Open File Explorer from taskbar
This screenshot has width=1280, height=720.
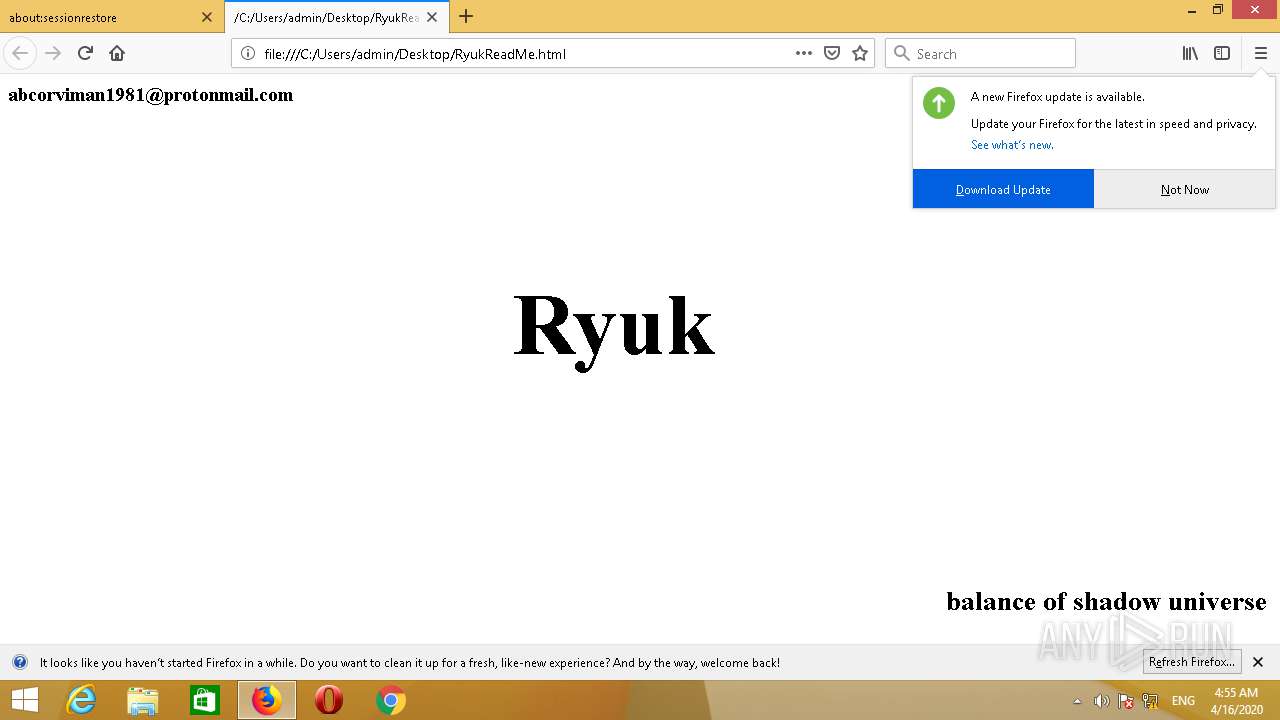(143, 700)
